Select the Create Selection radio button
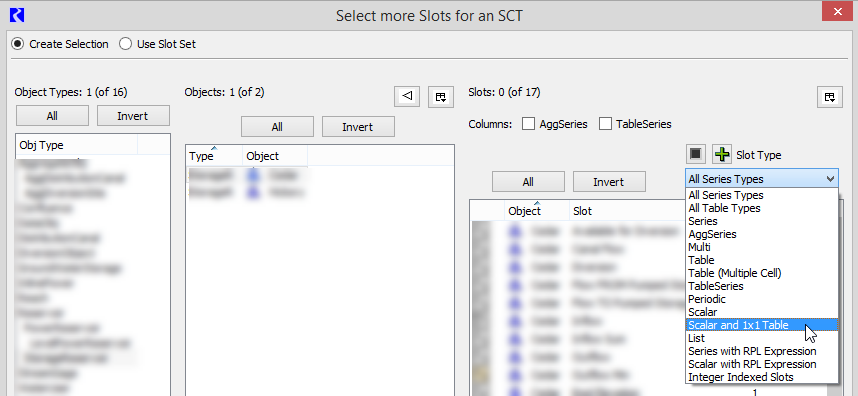 [18, 44]
